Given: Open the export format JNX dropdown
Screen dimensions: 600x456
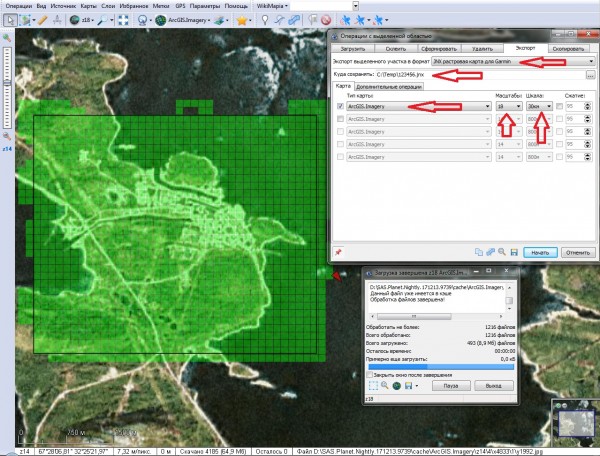Looking at the screenshot, I should 513,61.
